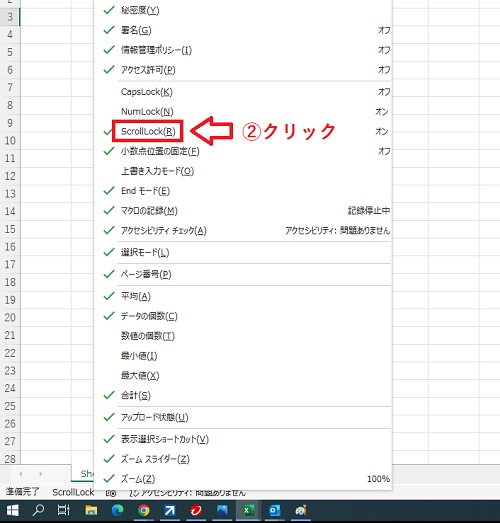This screenshot has height=523, width=500.
Task: Select row 27 header
Action: coord(10,441)
